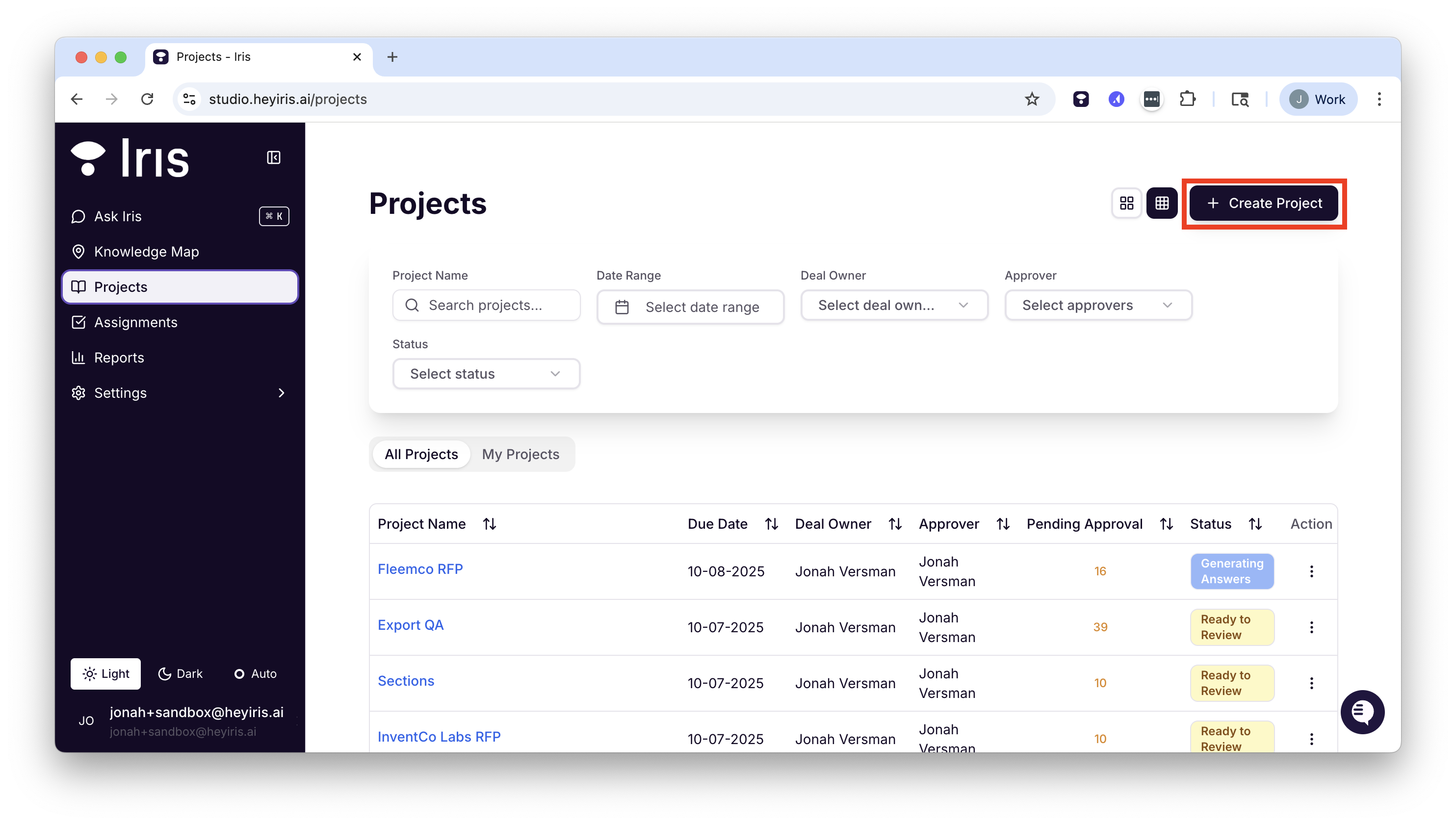Open the browser extensions puzzle menu
Screen dimensions: 1456x825
[x=1187, y=99]
